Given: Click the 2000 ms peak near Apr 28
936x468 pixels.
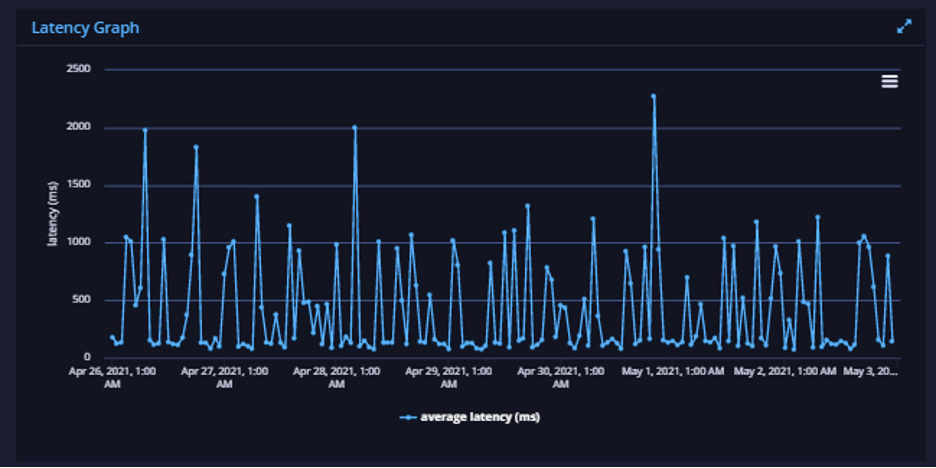Looking at the screenshot, I should pyautogui.click(x=355, y=127).
